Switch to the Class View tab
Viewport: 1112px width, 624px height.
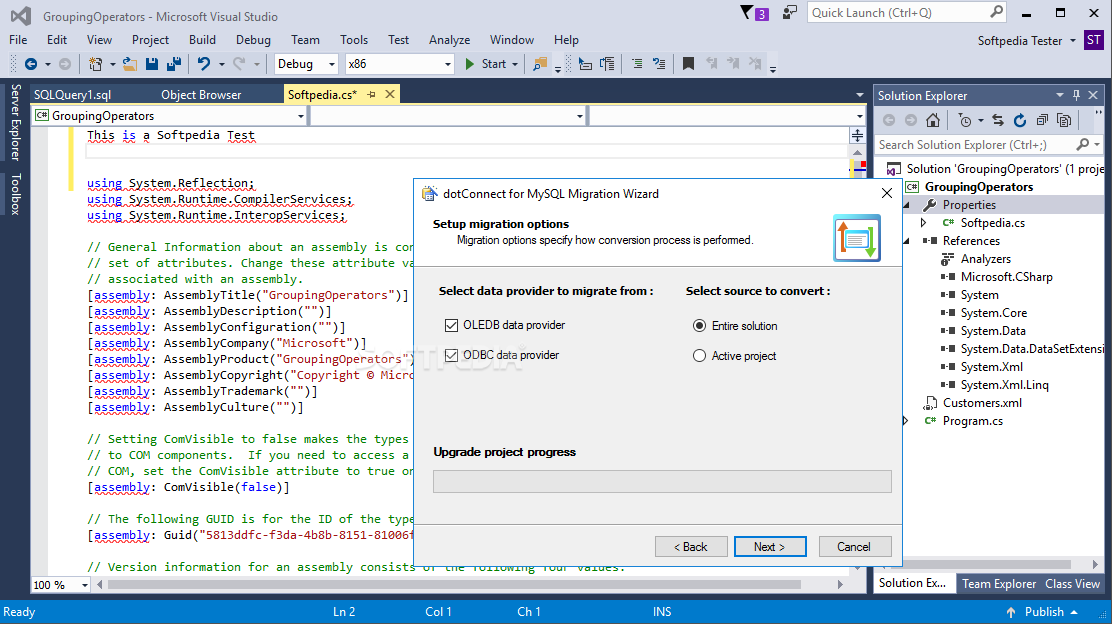tap(1072, 584)
